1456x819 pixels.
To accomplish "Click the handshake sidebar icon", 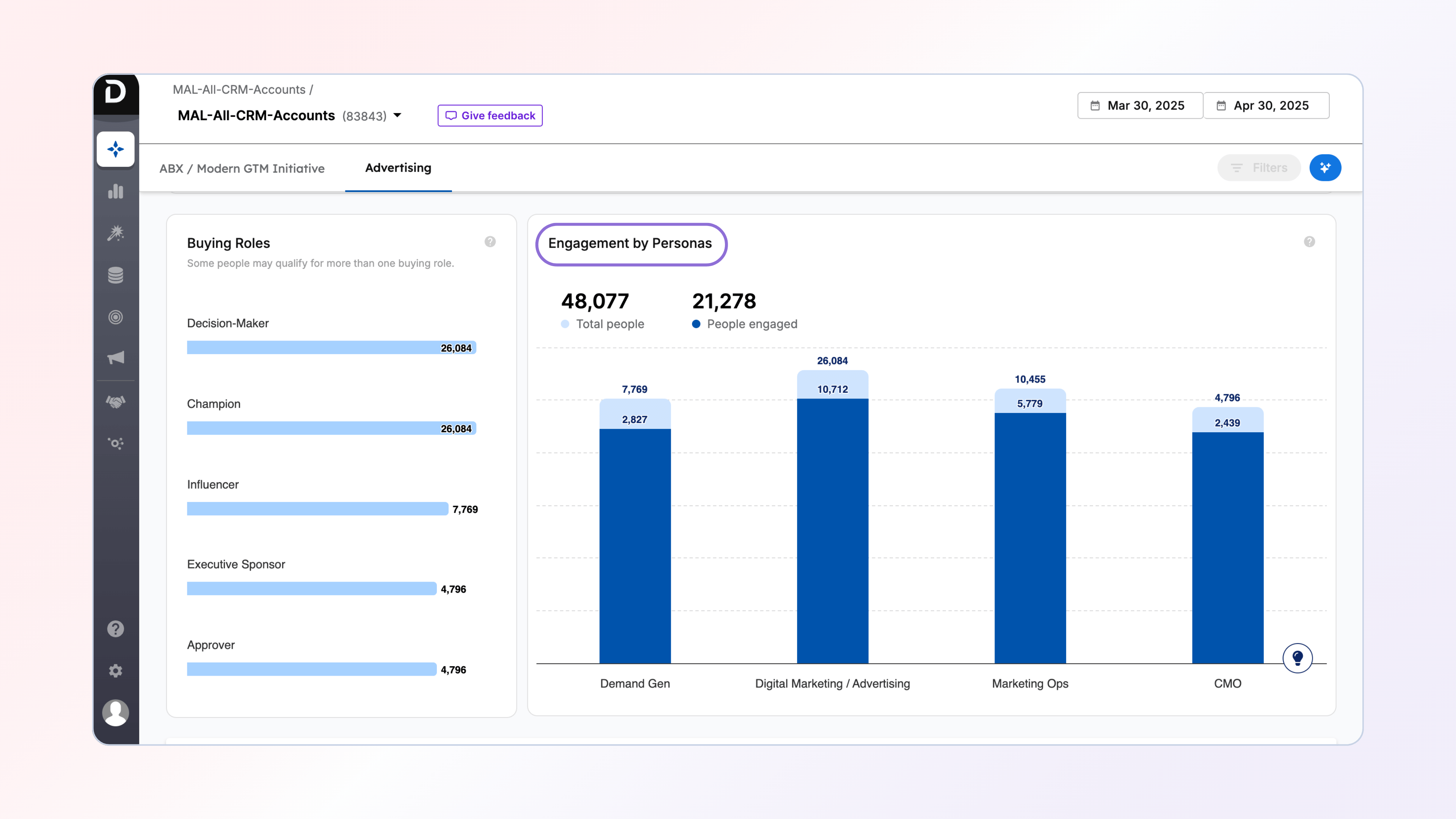I will tap(115, 402).
